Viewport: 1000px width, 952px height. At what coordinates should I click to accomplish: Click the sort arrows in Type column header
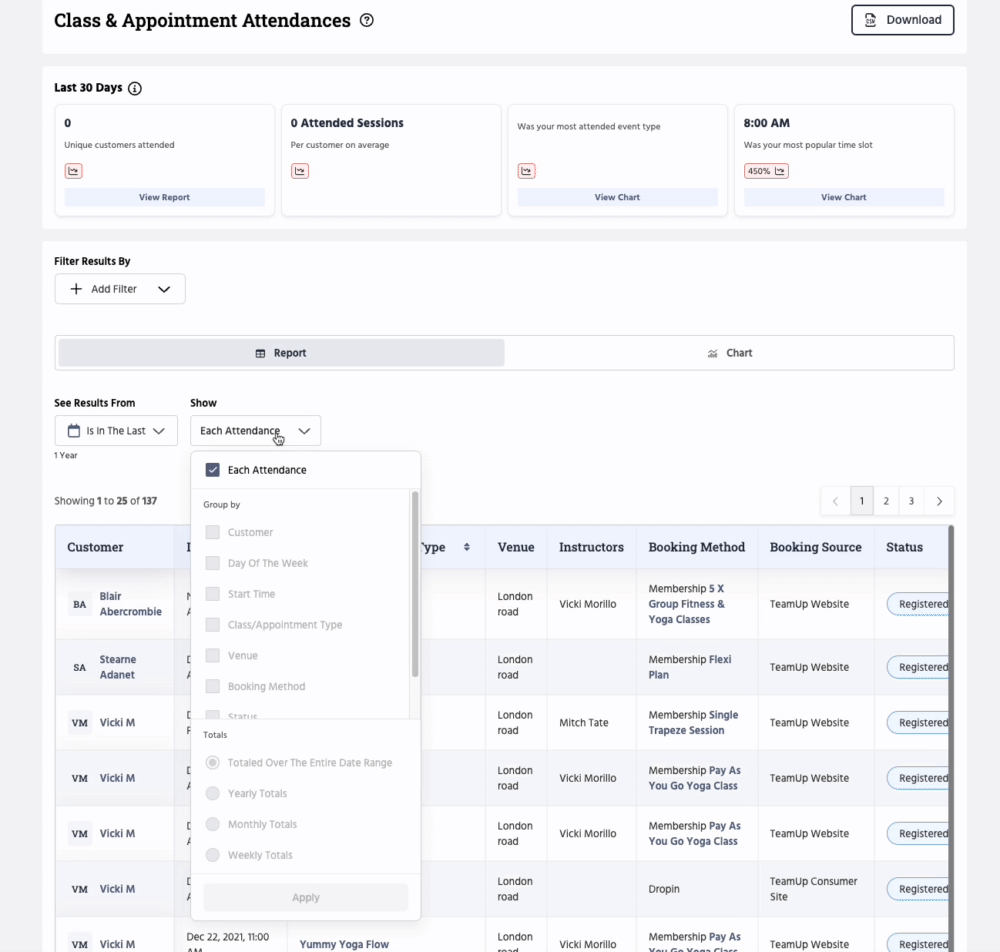[466, 547]
